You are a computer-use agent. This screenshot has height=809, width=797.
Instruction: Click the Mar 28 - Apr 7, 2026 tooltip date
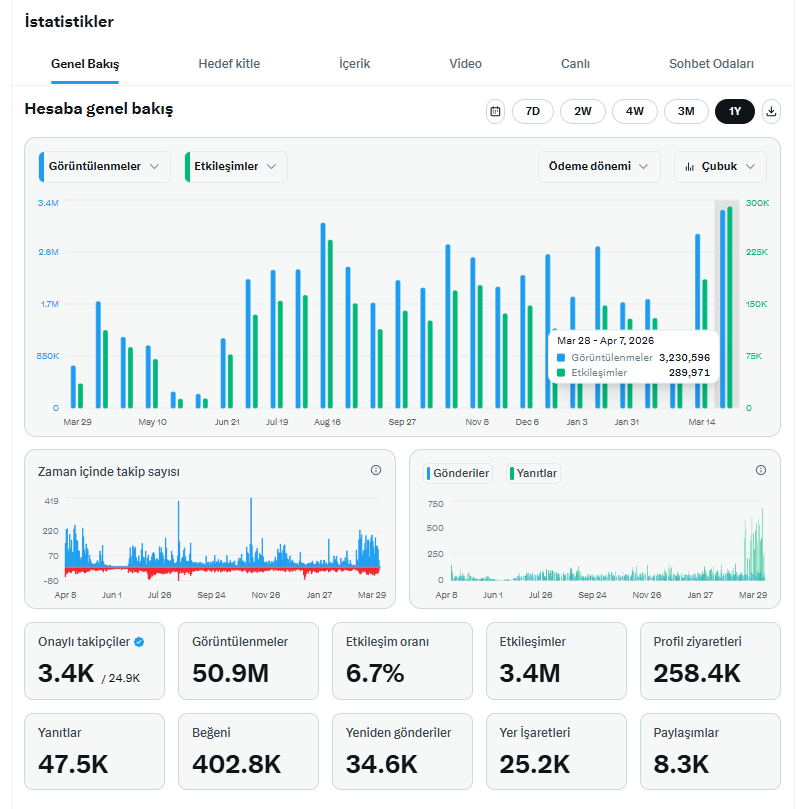coord(605,341)
